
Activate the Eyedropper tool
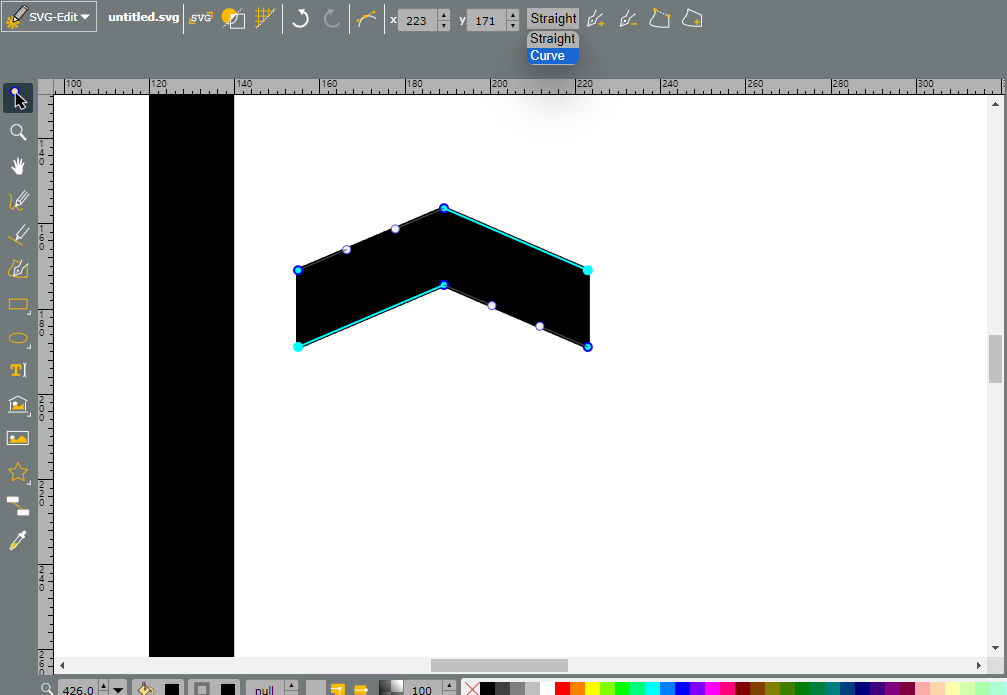(x=18, y=540)
